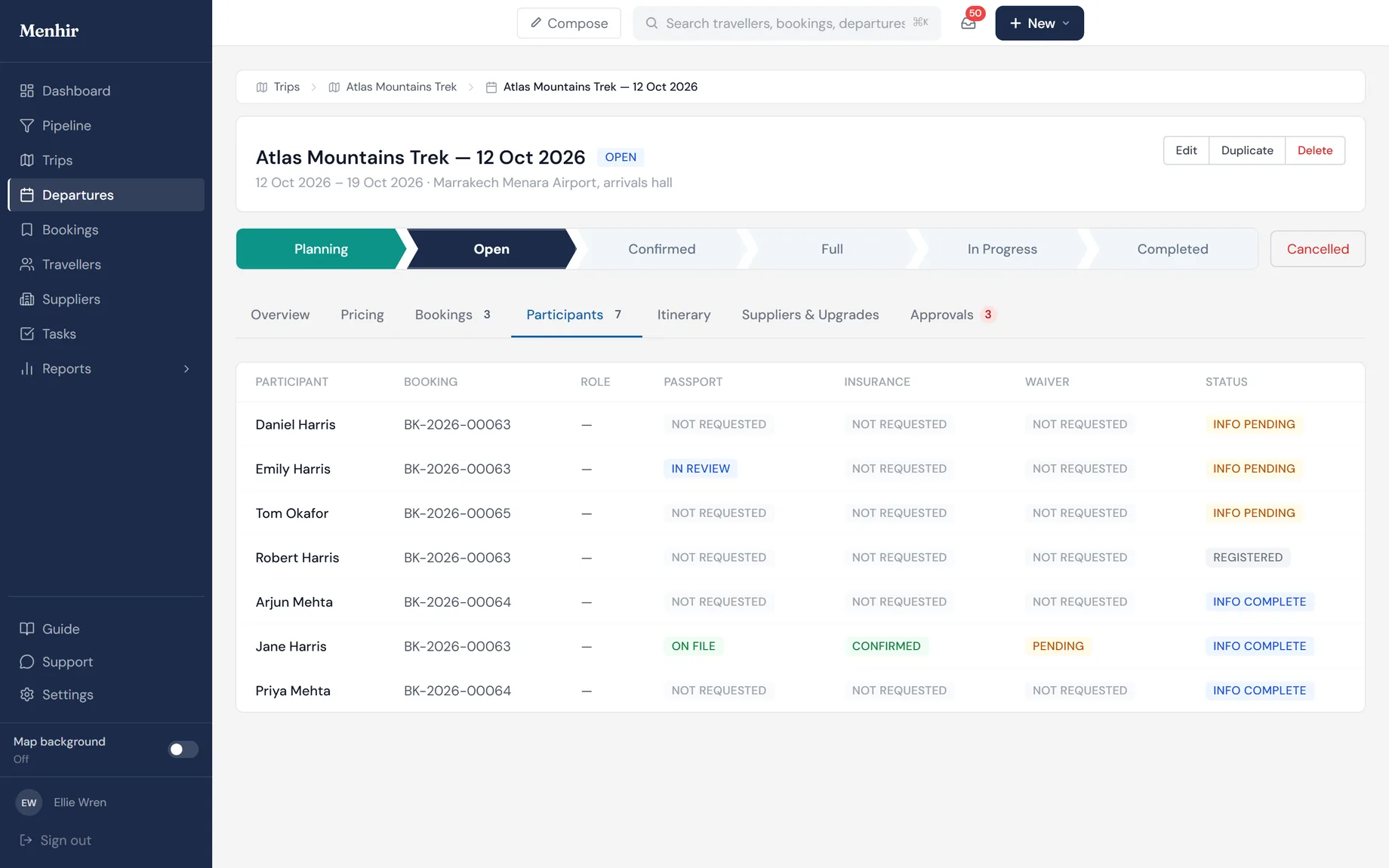Screen dimensions: 1389x868
Task: Click Emily Harris IN REVIEW passport badge
Action: click(x=701, y=469)
